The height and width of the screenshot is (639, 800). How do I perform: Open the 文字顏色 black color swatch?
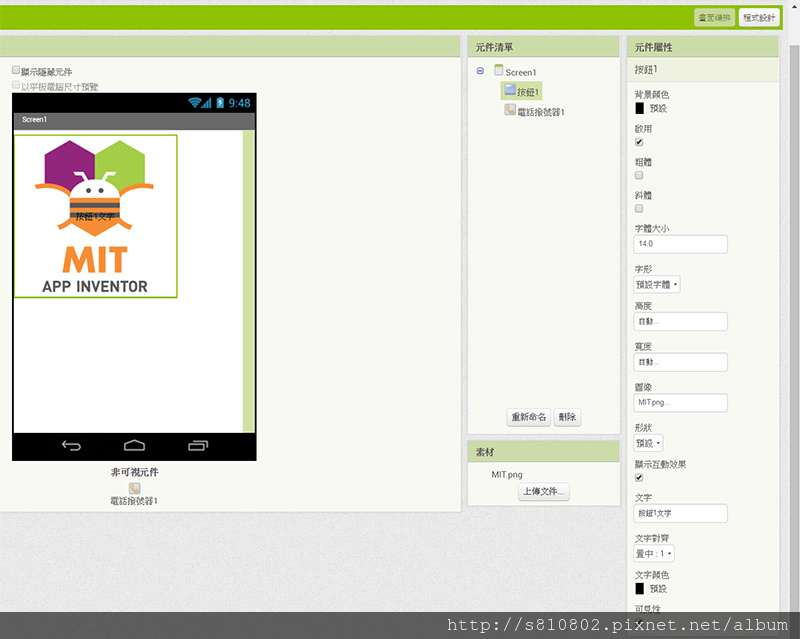pos(639,588)
